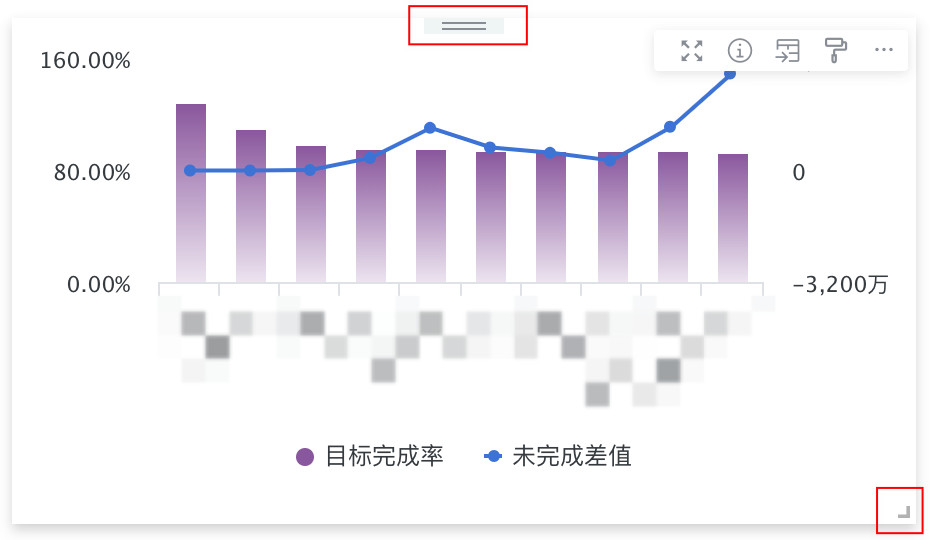Click the 0.00% left axis label
Screen dimensions: 930x540
pos(99,285)
